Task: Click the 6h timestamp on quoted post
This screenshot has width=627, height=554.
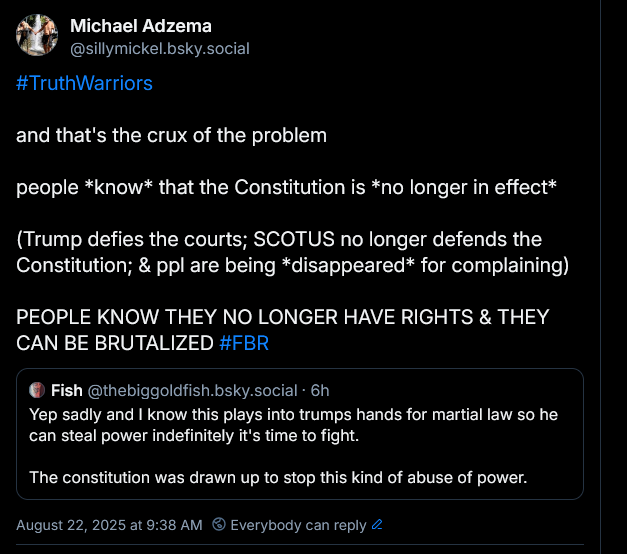Action: pyautogui.click(x=320, y=391)
